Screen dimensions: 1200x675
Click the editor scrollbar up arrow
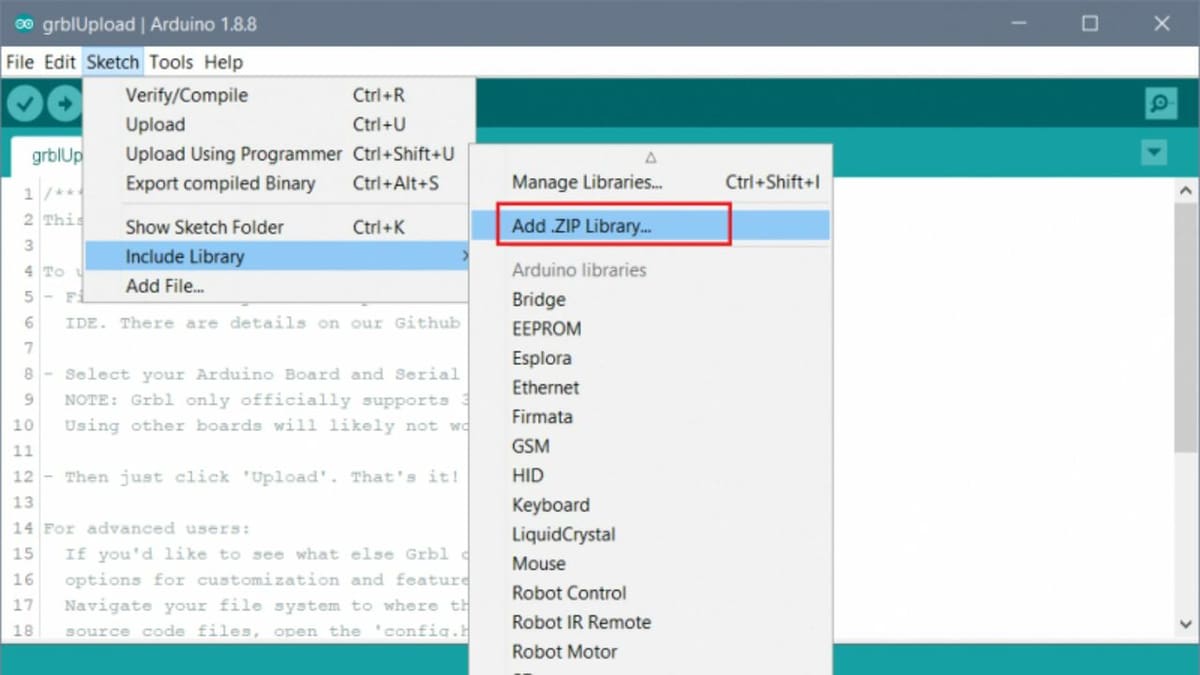1188,190
